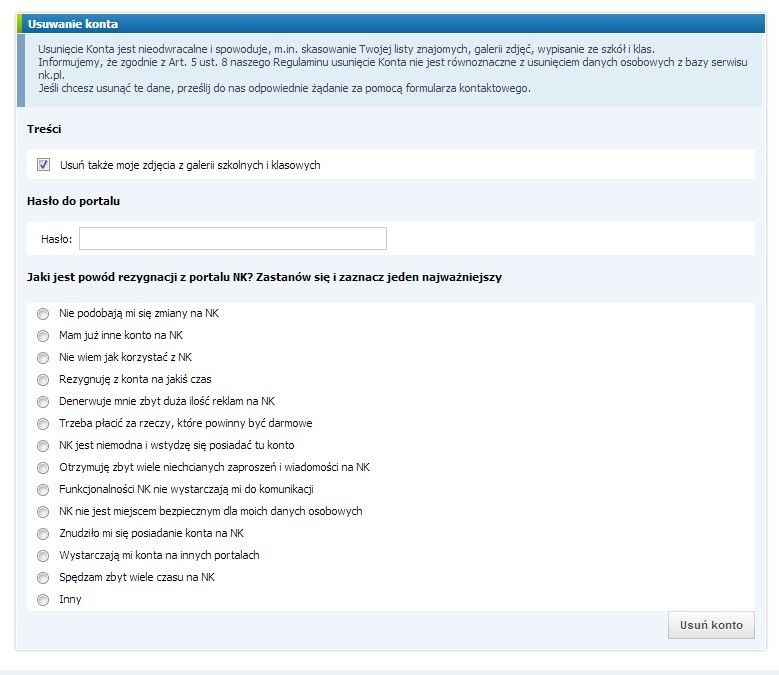The height and width of the screenshot is (675, 779).
Task: Pick 'Wystarczają mi konta na innych portalach'
Action: 43,556
